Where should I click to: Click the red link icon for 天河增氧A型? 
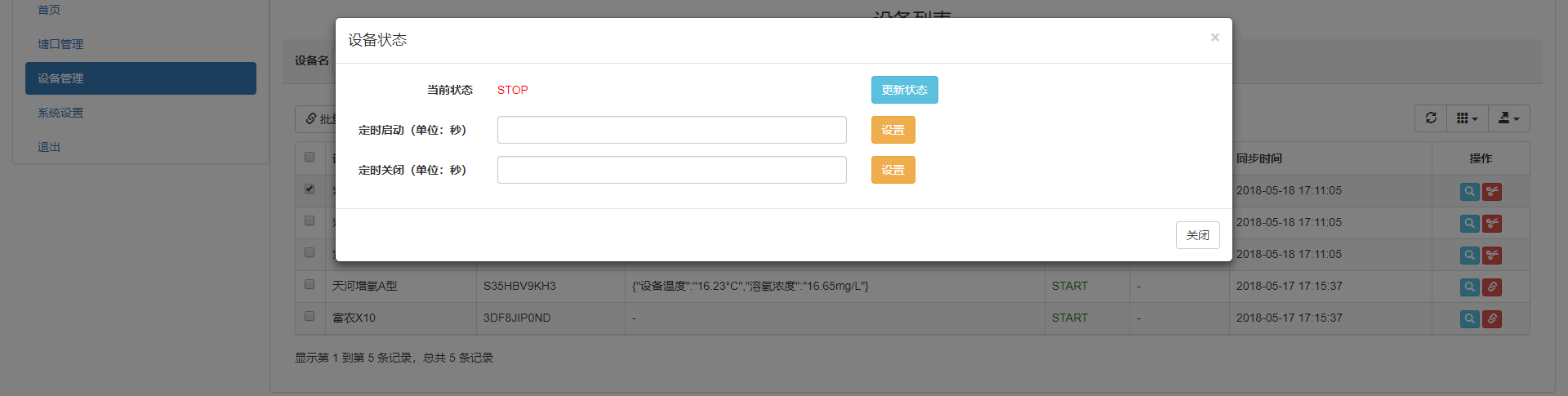[1492, 287]
